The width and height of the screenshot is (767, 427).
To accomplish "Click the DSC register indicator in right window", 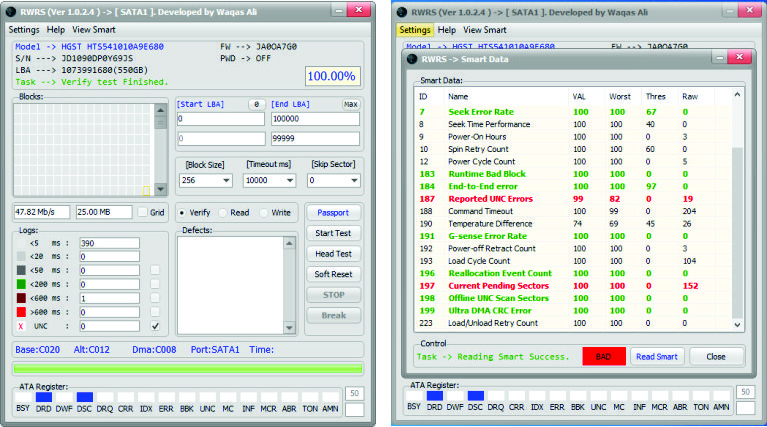I will point(476,395).
